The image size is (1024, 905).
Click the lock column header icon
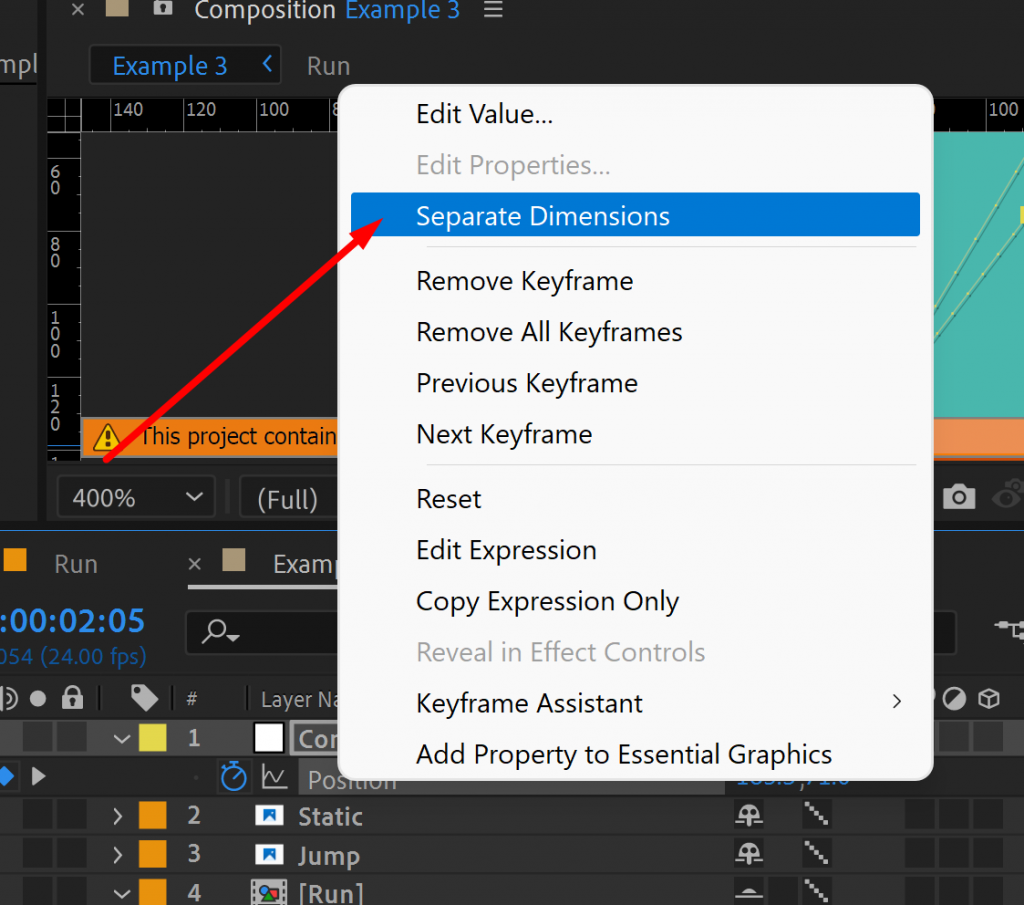(x=72, y=698)
